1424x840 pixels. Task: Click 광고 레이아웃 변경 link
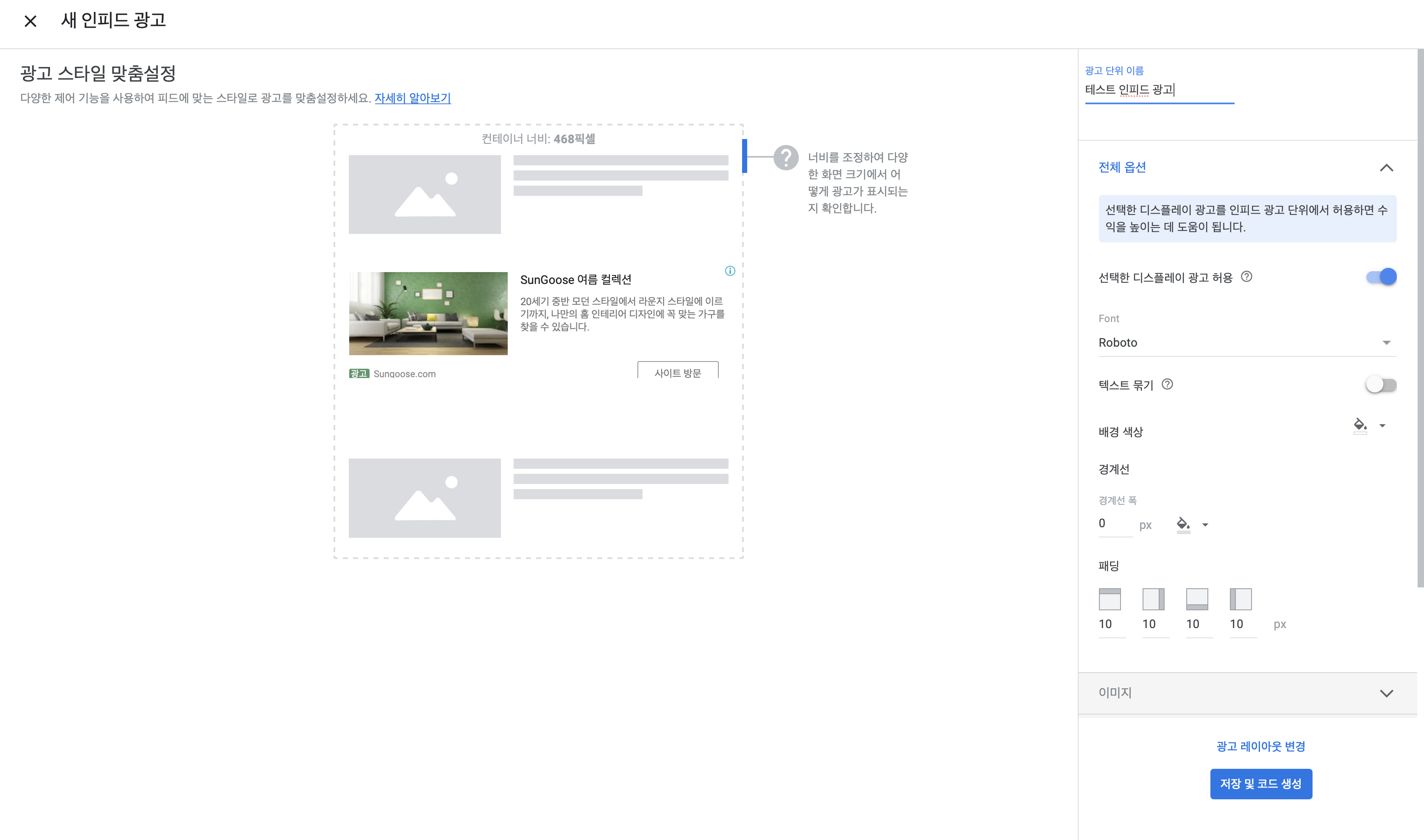1260,746
